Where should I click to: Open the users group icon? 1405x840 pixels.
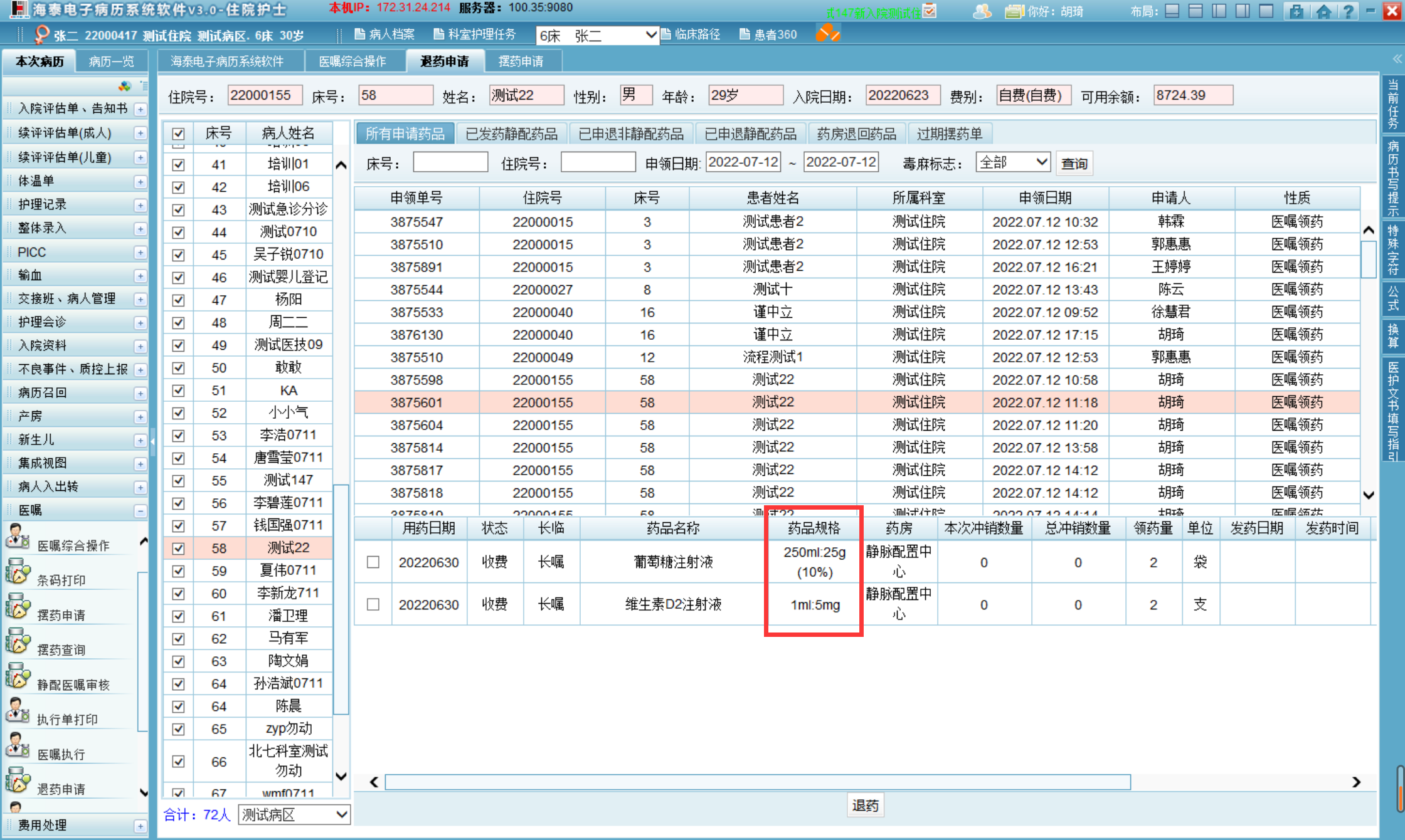click(982, 11)
